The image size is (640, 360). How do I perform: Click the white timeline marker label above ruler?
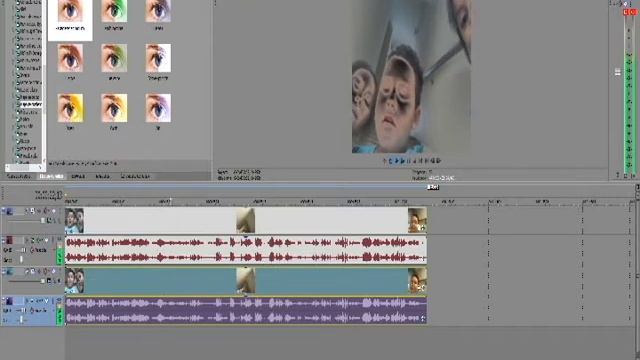click(x=433, y=187)
